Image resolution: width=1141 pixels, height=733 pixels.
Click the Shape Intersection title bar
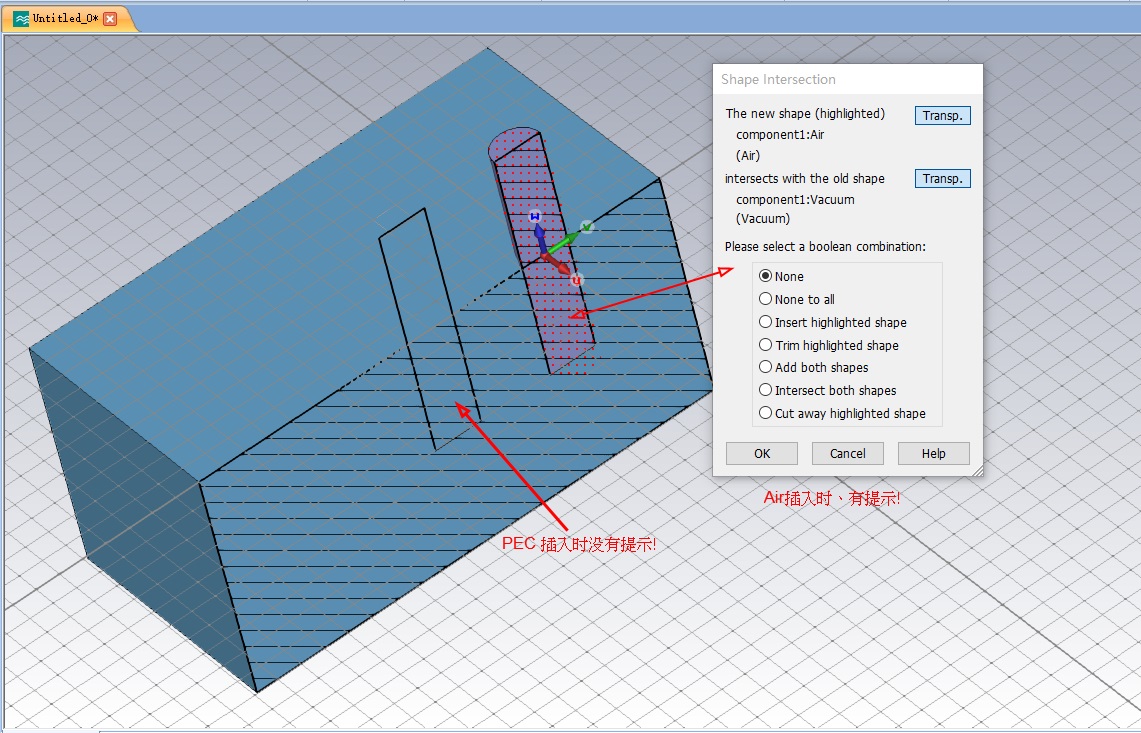[x=848, y=79]
